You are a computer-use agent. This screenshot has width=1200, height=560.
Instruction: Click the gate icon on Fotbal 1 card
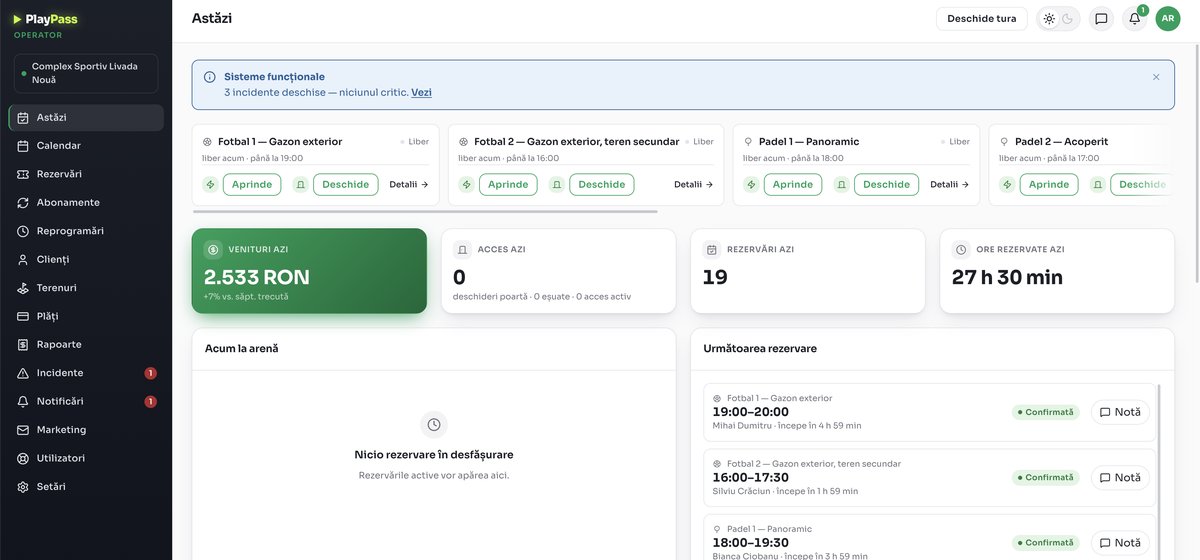pos(300,184)
